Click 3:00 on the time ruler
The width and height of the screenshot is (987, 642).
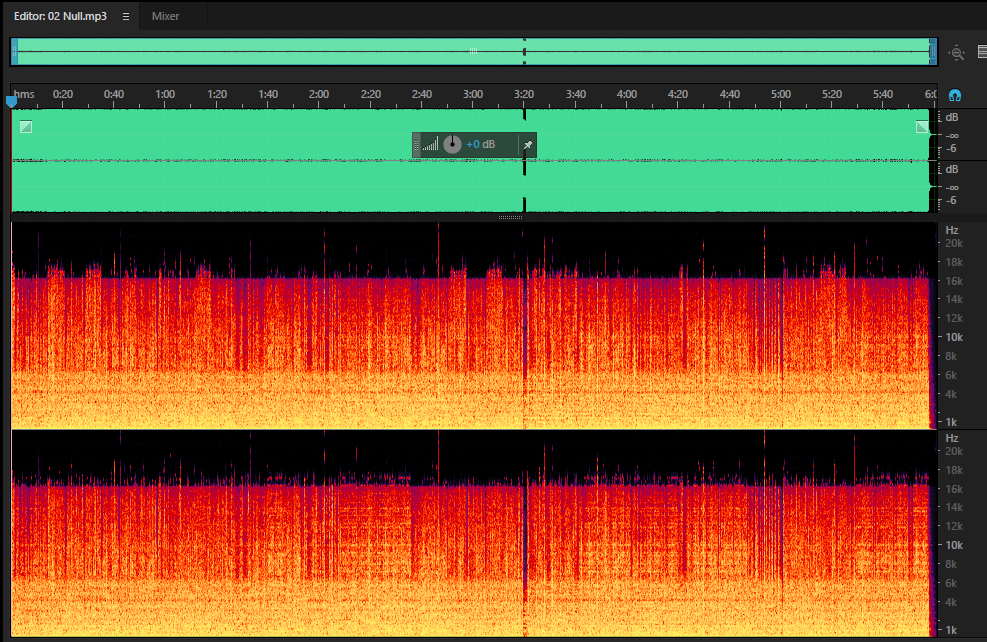pyautogui.click(x=473, y=94)
